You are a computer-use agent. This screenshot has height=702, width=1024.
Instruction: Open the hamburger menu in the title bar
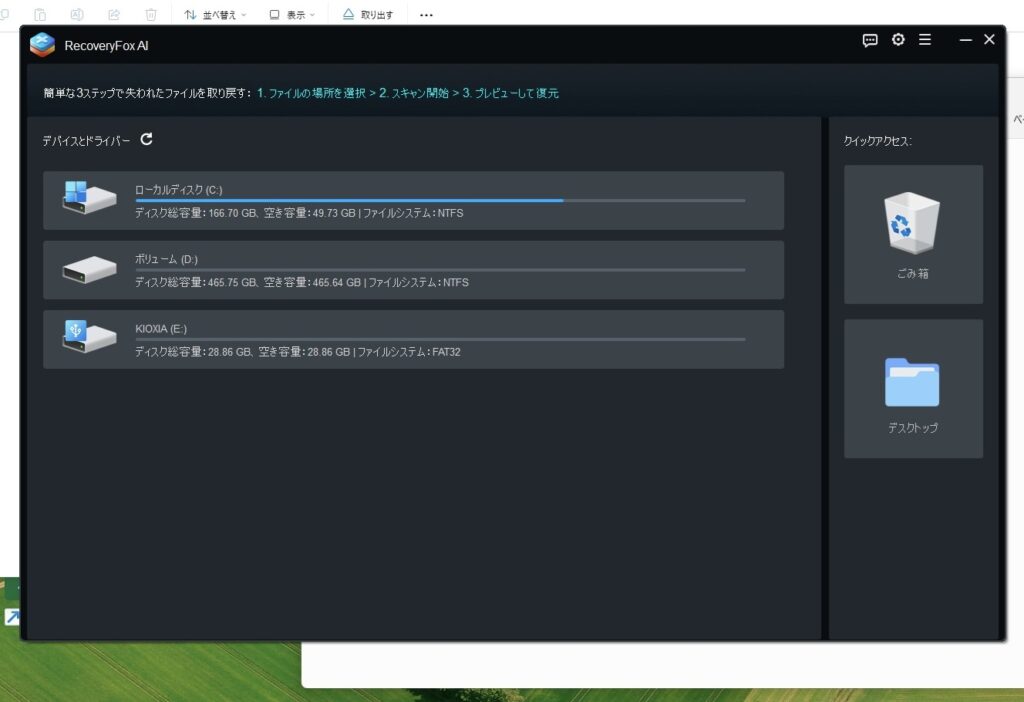click(x=925, y=40)
